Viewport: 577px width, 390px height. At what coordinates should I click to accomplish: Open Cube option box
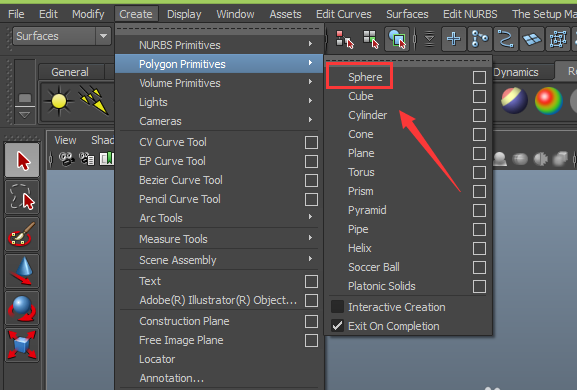tap(479, 96)
